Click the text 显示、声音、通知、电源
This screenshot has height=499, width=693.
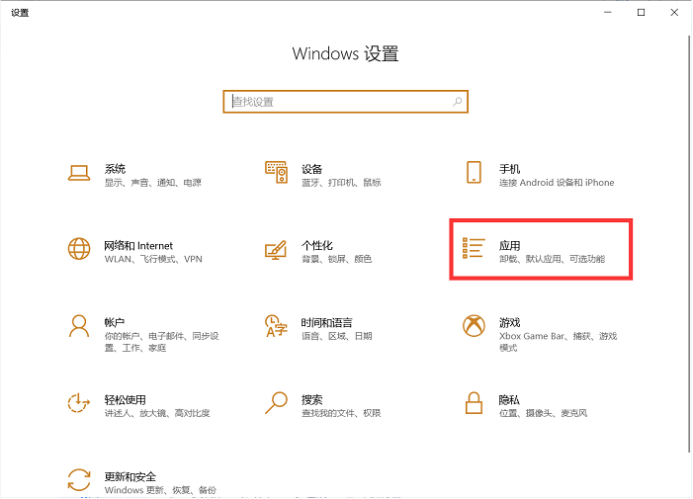[x=153, y=183]
